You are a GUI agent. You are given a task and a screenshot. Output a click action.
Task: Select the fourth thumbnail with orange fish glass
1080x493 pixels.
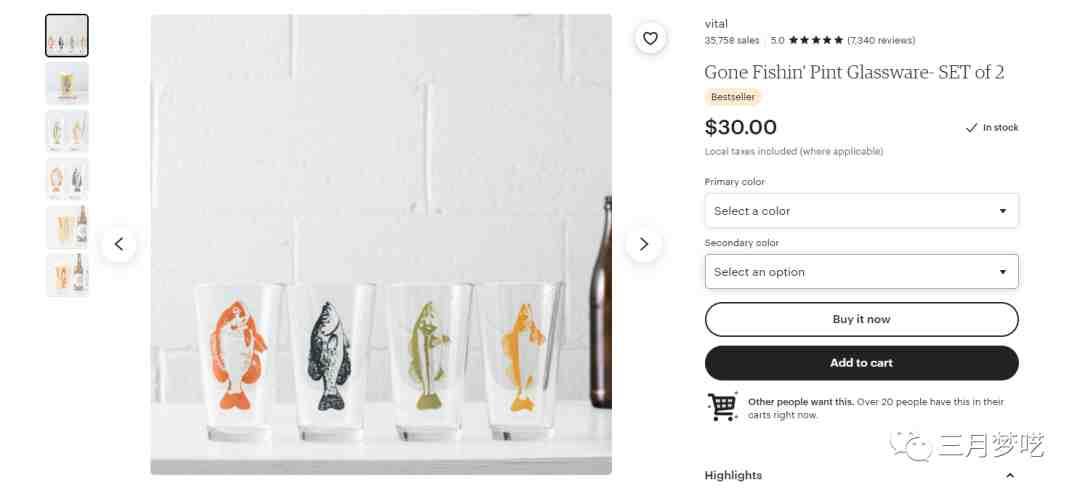click(x=67, y=179)
